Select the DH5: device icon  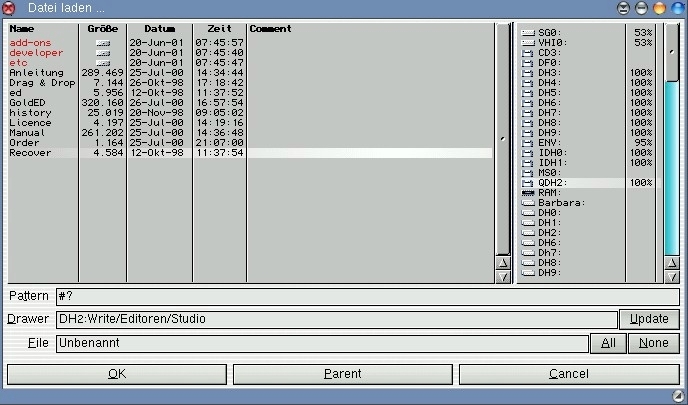tap(528, 93)
